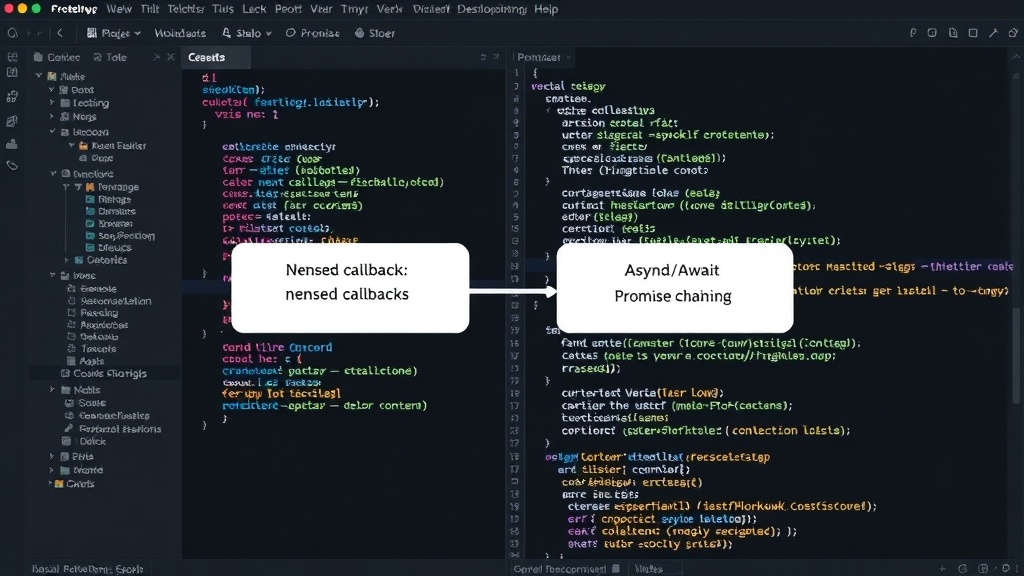Click the first right toolbar icon shaped like P

pyautogui.click(x=913, y=33)
